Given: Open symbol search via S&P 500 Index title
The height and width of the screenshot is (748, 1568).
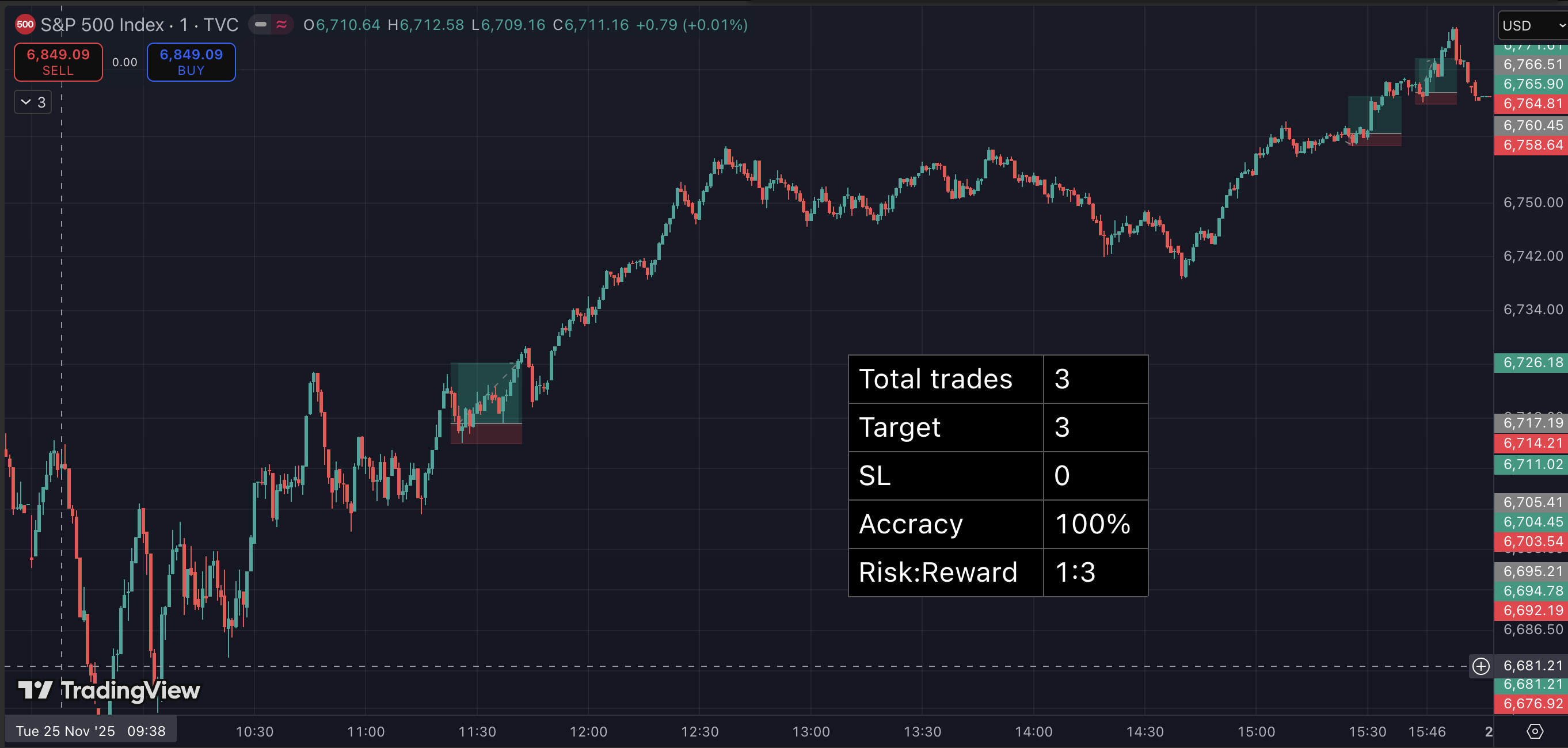Looking at the screenshot, I should pos(102,25).
